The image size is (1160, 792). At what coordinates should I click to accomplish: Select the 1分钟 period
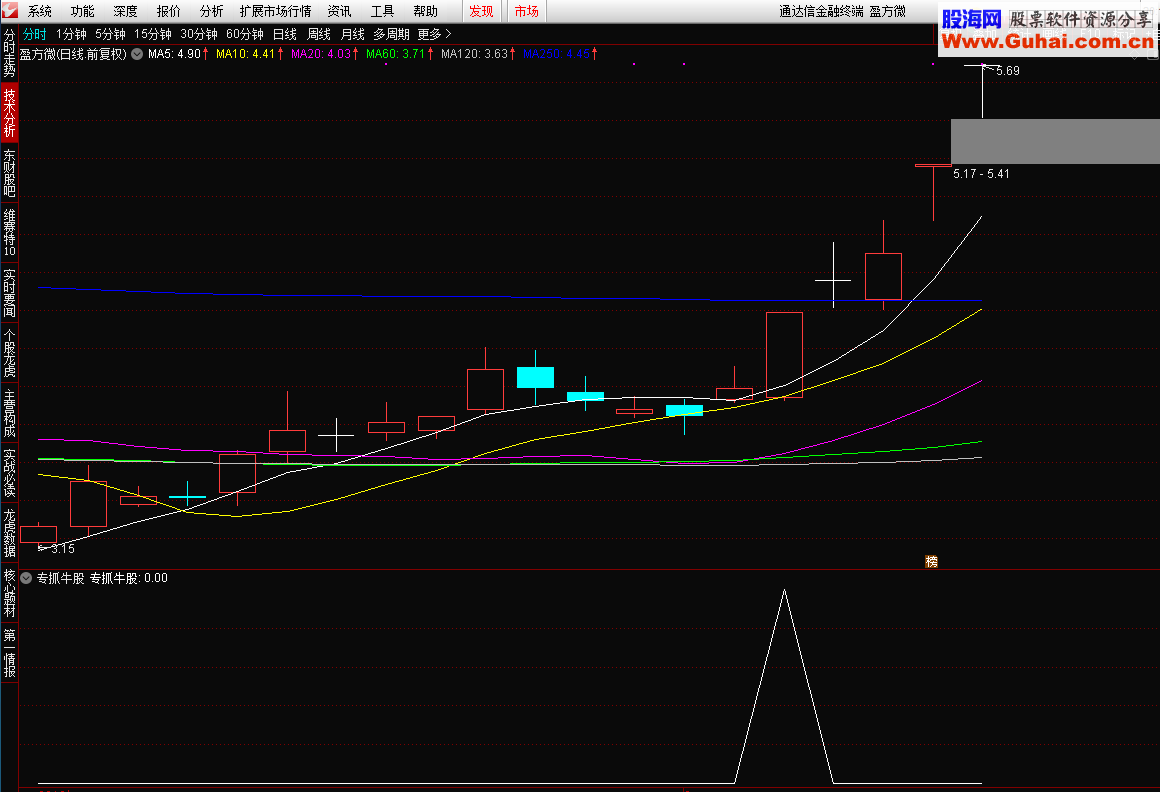(x=71, y=34)
